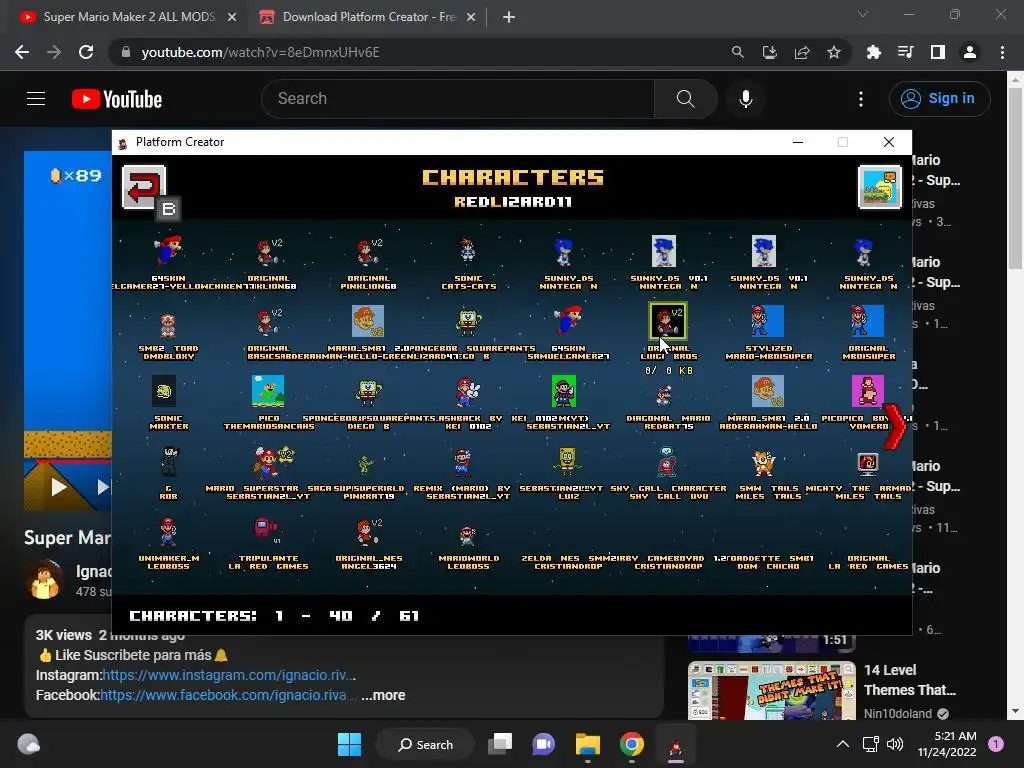Viewport: 1024px width, 768px height.
Task: Open the volume control in system tray
Action: pos(895,744)
